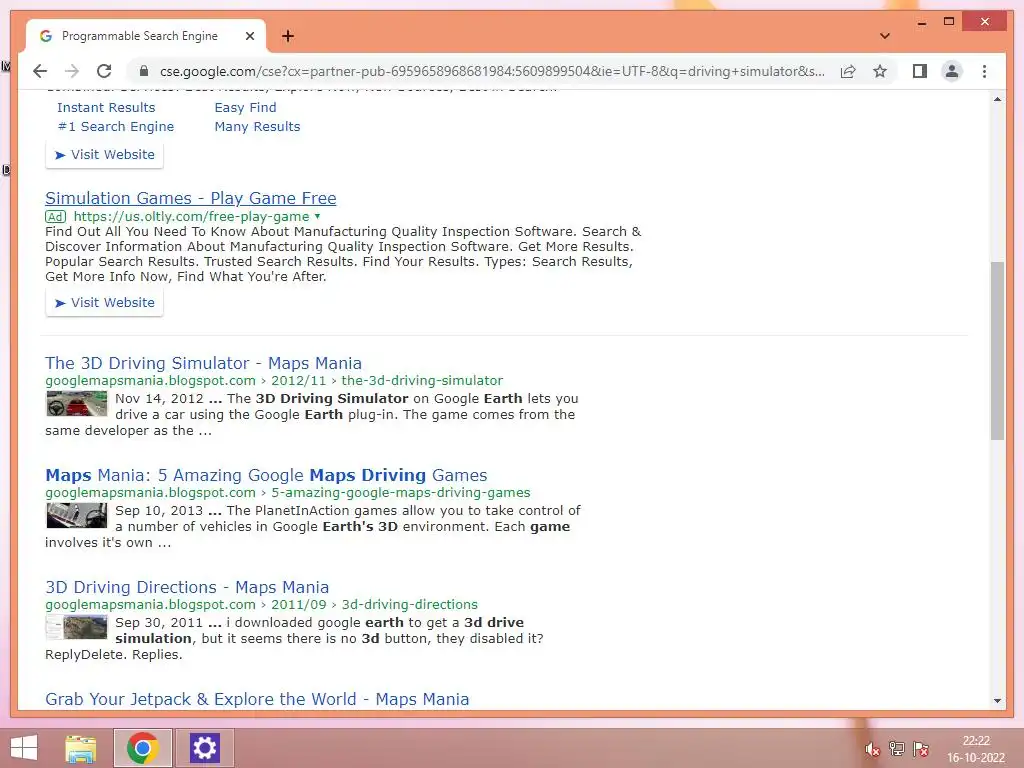The image size is (1024, 768).
Task: Open Chrome's three-dot menu
Action: (984, 71)
